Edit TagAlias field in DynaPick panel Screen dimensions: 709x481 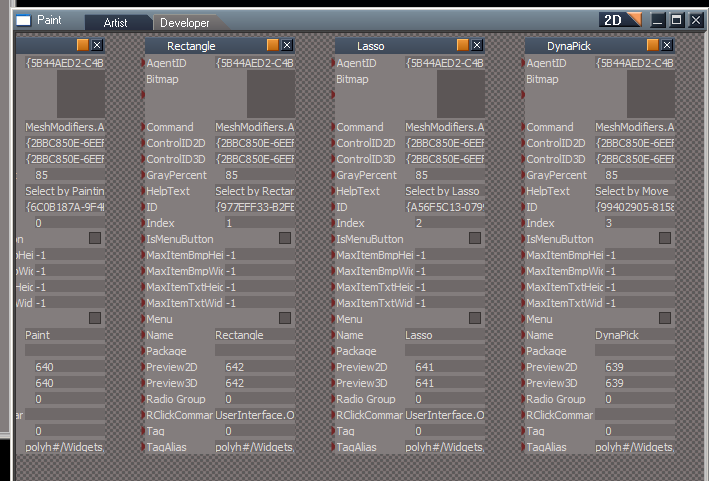[x=634, y=447]
